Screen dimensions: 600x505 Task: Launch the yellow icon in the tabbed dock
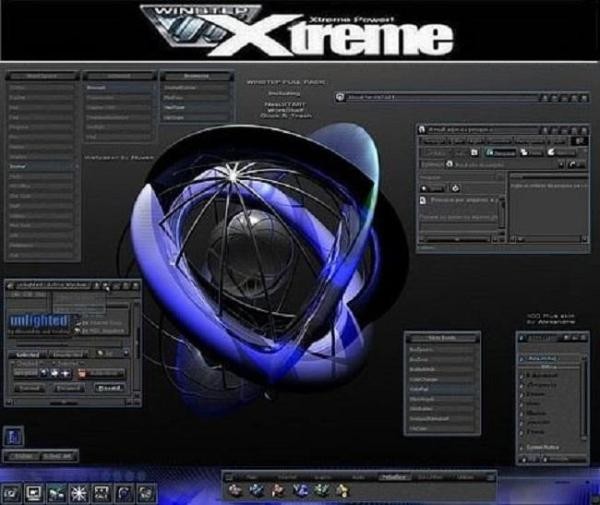pyautogui.click(x=343, y=490)
